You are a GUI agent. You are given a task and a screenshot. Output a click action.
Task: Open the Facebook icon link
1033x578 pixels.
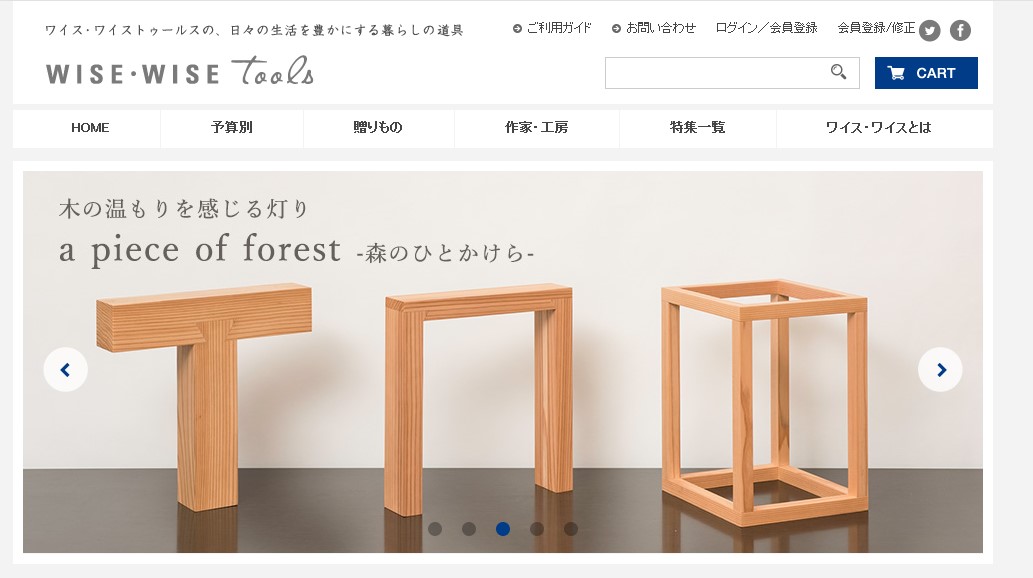(960, 30)
